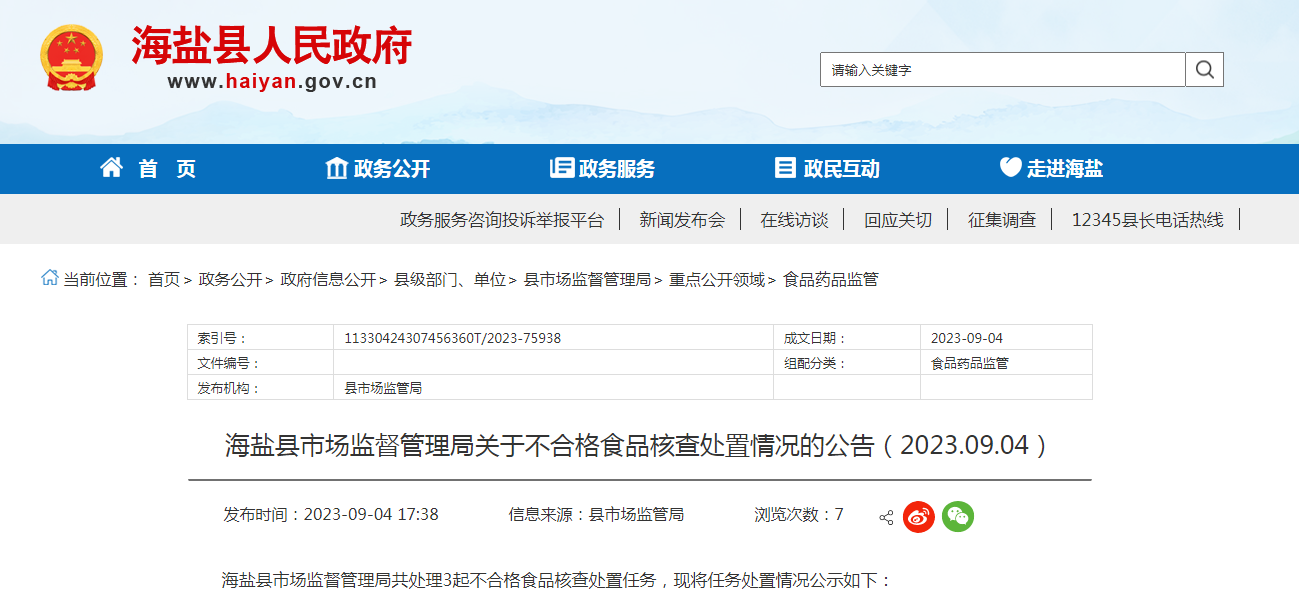Click 发布时间:2023-09-04 17:38 text
This screenshot has width=1299, height=593.
pyautogui.click(x=331, y=515)
